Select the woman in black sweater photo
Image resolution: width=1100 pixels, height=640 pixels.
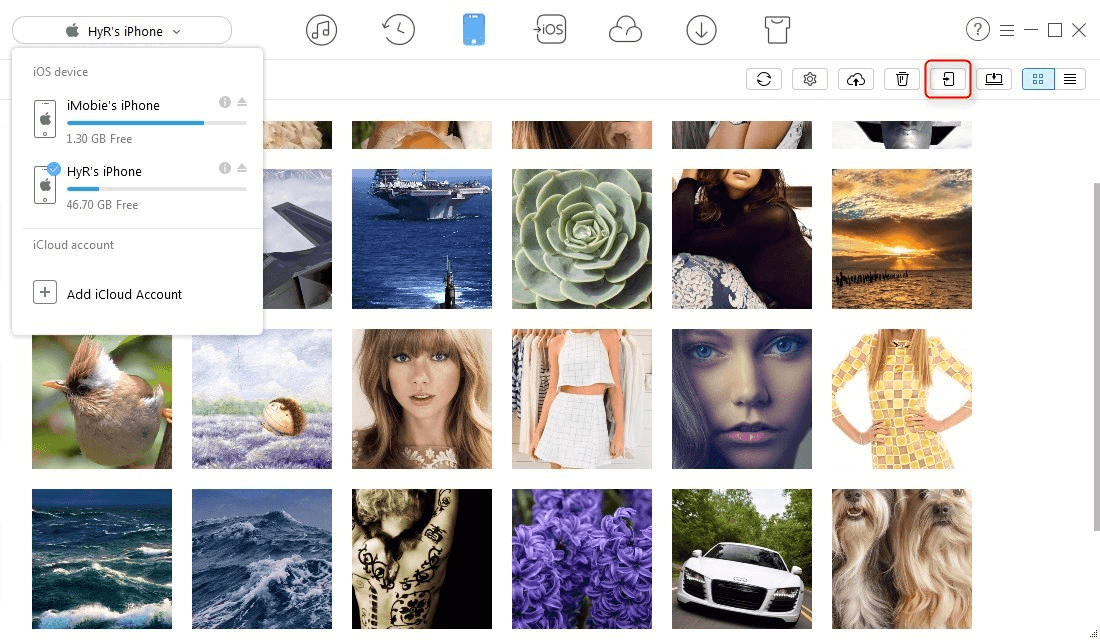[742, 239]
